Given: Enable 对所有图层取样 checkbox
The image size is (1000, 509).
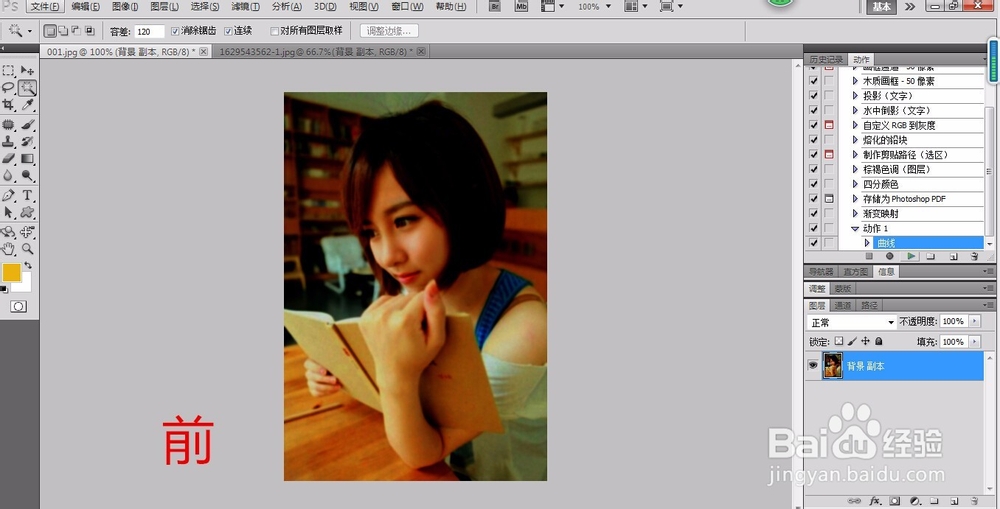Looking at the screenshot, I should 274,31.
